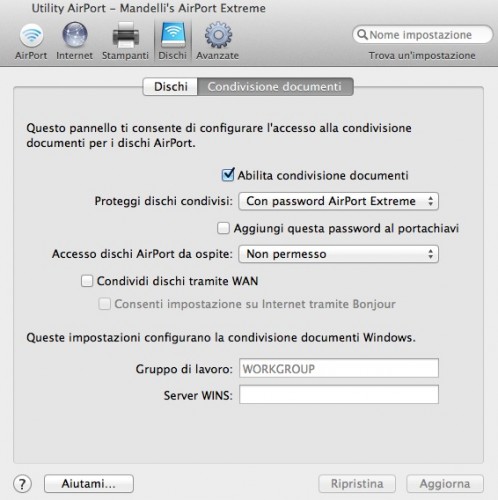498x500 pixels.
Task: Open Accesso dischi AirPort da ospite dropdown
Action: coord(338,254)
